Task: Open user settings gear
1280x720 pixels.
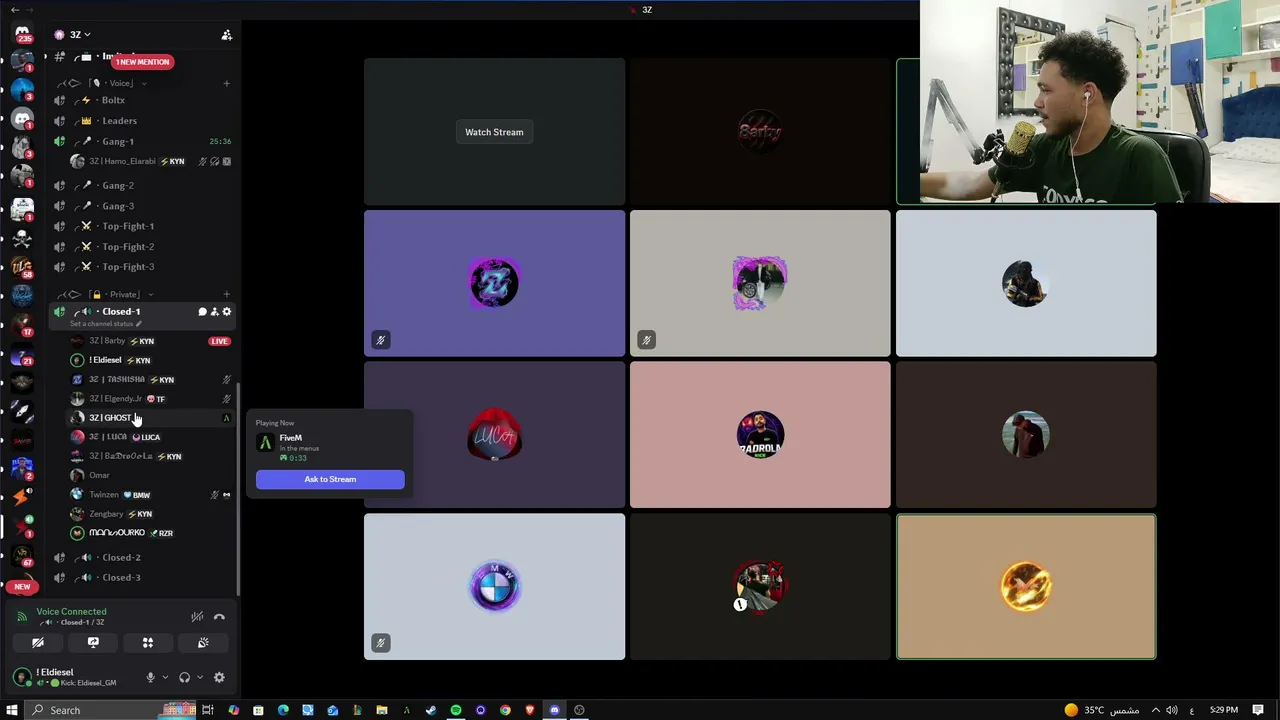Action: pos(219,677)
